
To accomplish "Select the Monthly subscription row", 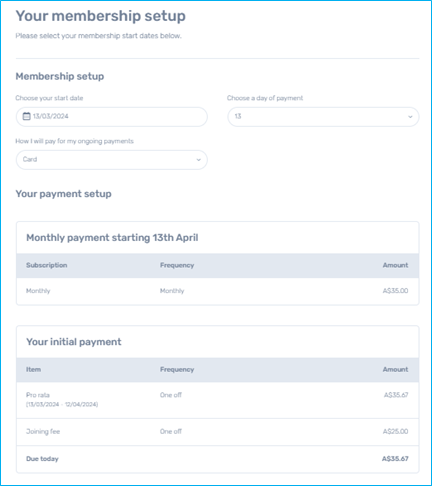I will [x=218, y=291].
